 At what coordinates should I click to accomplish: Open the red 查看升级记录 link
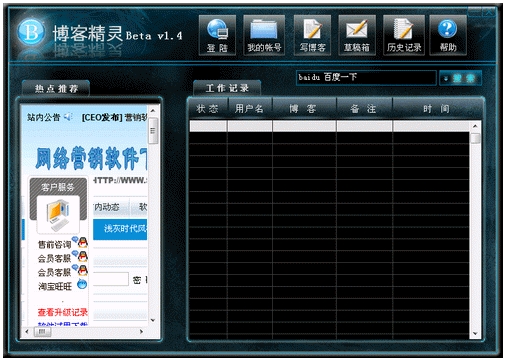(63, 312)
